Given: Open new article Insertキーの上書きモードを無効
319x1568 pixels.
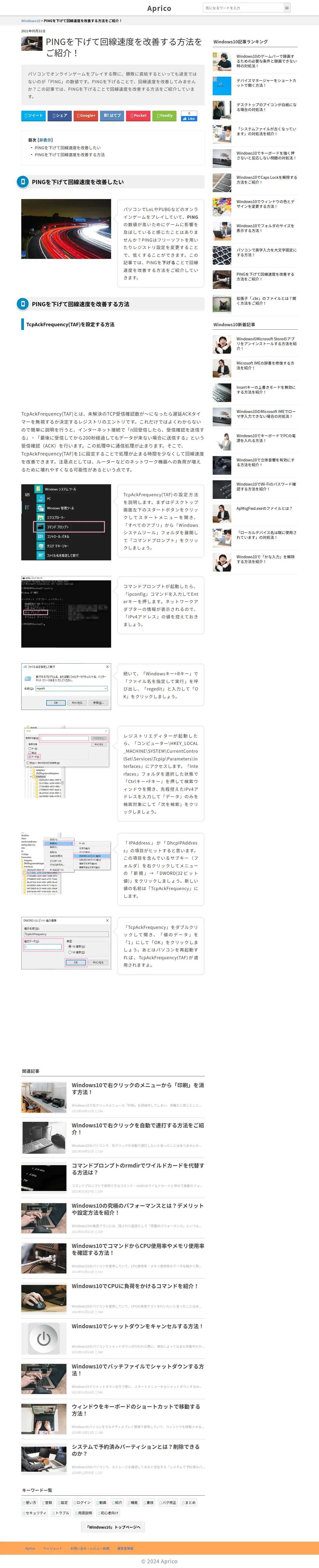Looking at the screenshot, I should (x=266, y=390).
